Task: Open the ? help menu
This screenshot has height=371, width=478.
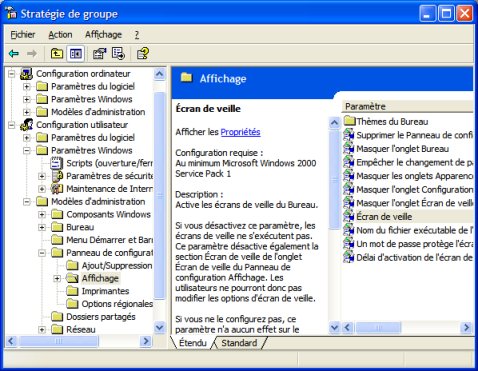Action: tap(137, 34)
